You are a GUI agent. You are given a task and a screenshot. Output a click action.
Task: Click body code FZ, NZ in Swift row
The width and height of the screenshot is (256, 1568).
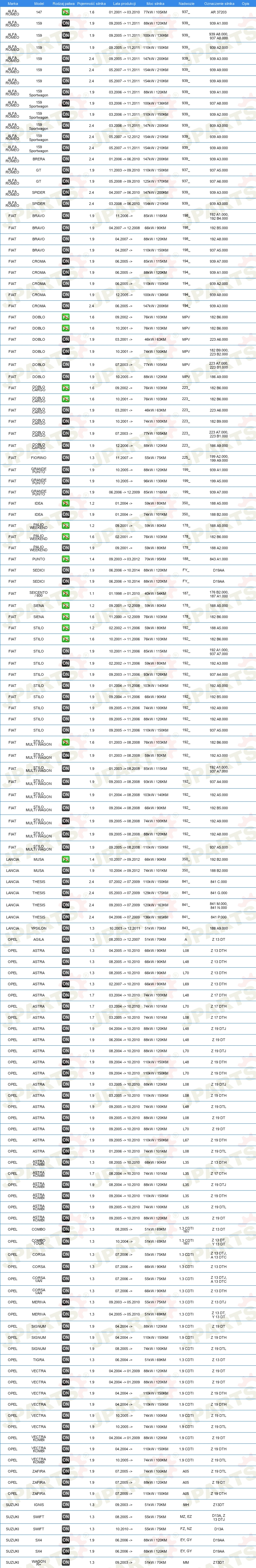186,1529
